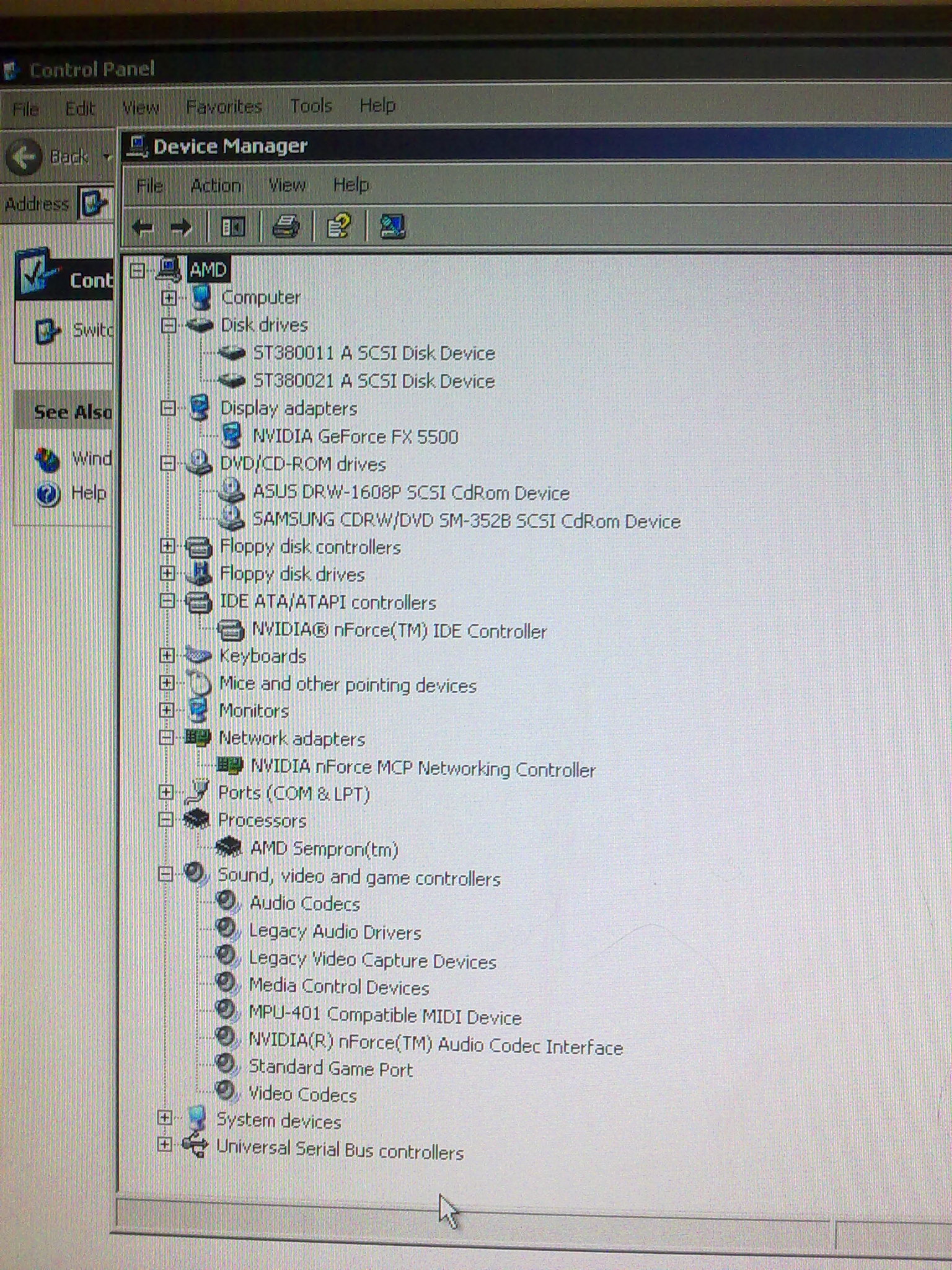952x1270 pixels.
Task: Click the Scan for hardware changes icon
Action: (392, 226)
